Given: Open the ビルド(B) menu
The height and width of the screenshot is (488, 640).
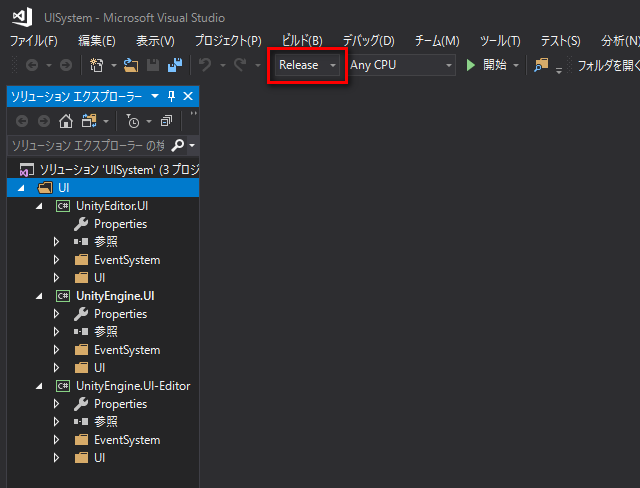Looking at the screenshot, I should click(x=302, y=41).
